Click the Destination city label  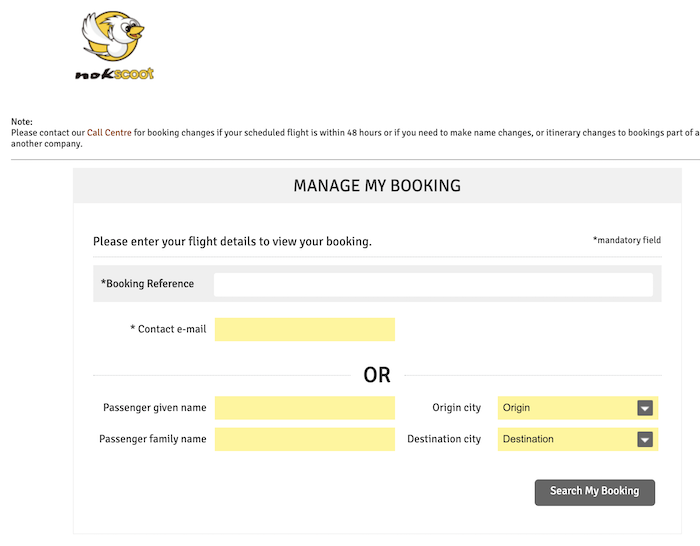[x=444, y=439]
